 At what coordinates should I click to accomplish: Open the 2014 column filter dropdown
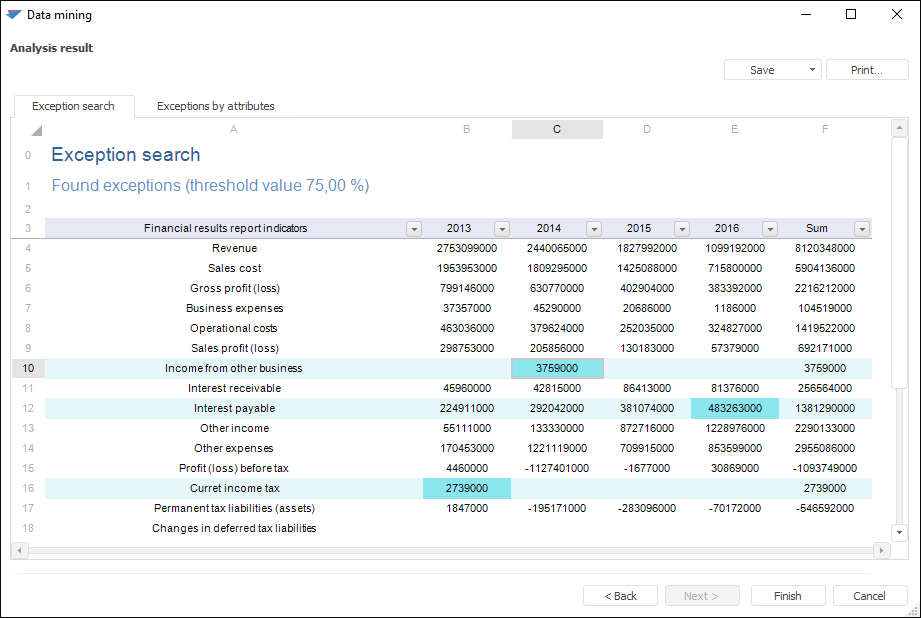[593, 229]
